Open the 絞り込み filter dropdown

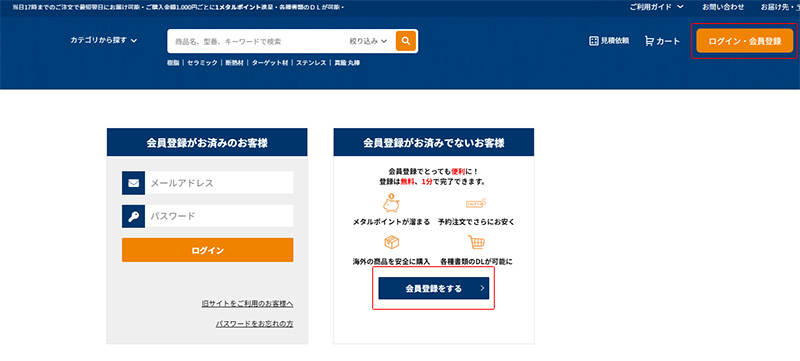[368, 41]
